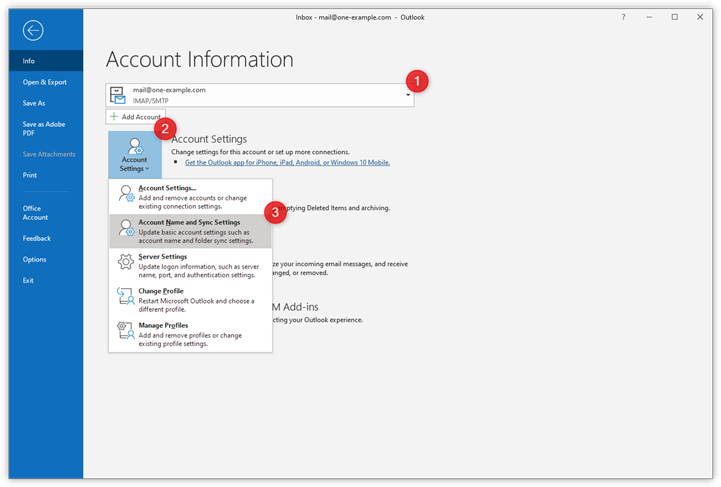Image resolution: width=721 pixels, height=487 pixels.
Task: Open the Print page
Action: [x=46, y=175]
